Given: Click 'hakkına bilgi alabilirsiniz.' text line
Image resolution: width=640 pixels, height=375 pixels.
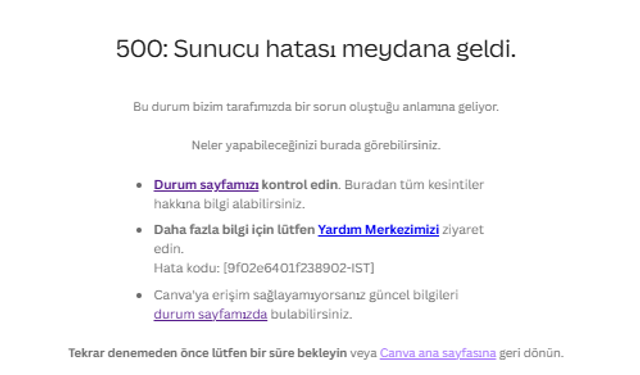Looking at the screenshot, I should pos(229,204).
